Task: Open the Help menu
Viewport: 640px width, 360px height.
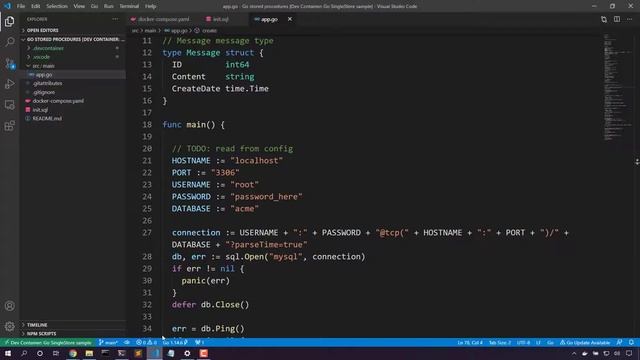Action: pos(151,6)
